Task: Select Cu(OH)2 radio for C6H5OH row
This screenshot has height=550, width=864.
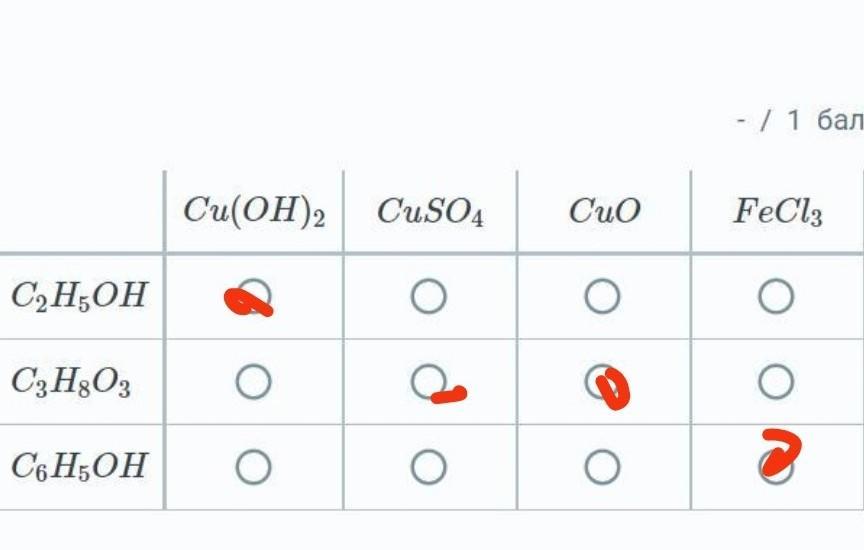Action: tap(254, 467)
